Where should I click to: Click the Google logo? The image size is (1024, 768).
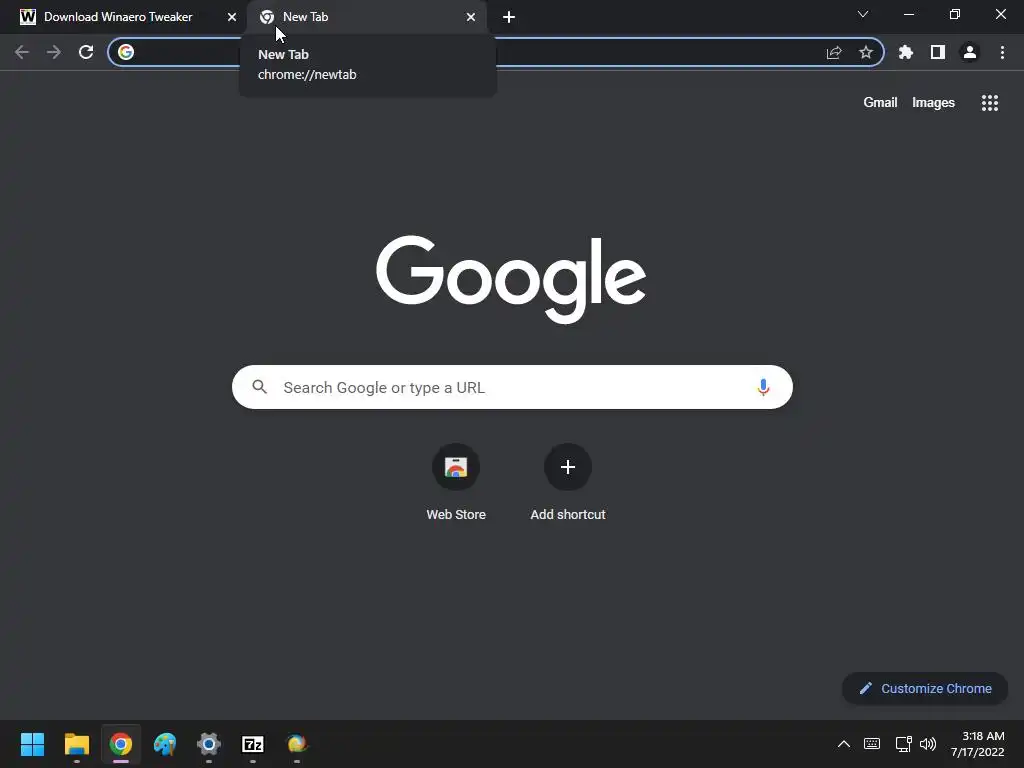click(x=511, y=279)
